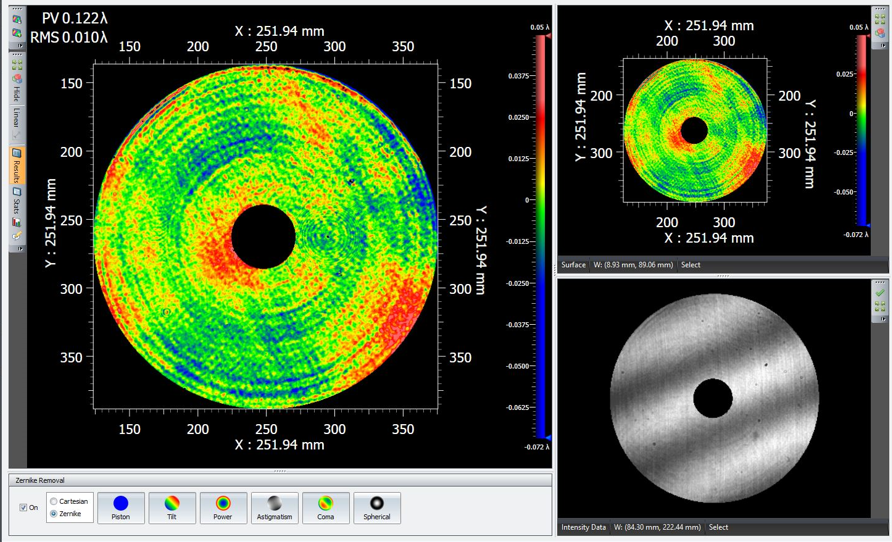Viewport: 892px width, 542px height.
Task: Toggle Tilt term removal
Action: (172, 508)
